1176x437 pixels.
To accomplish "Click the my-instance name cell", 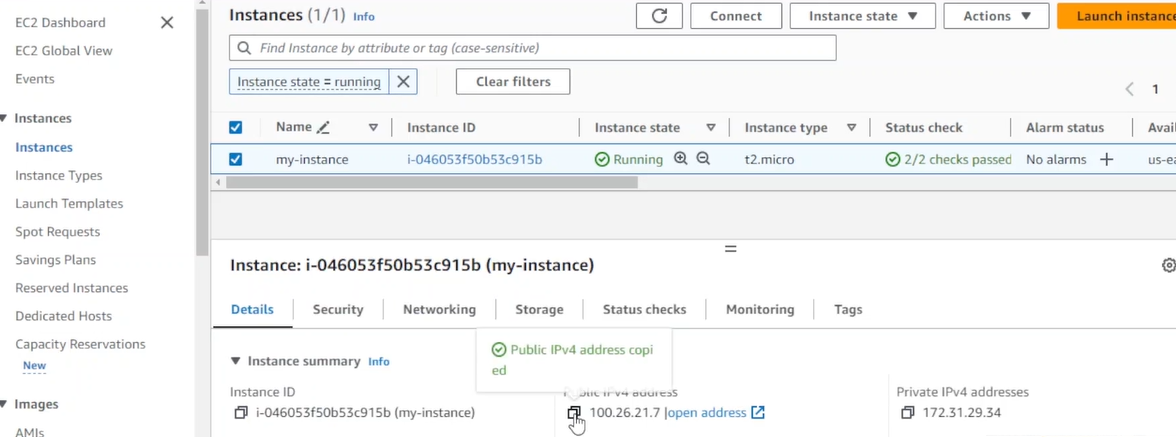I will pos(312,160).
